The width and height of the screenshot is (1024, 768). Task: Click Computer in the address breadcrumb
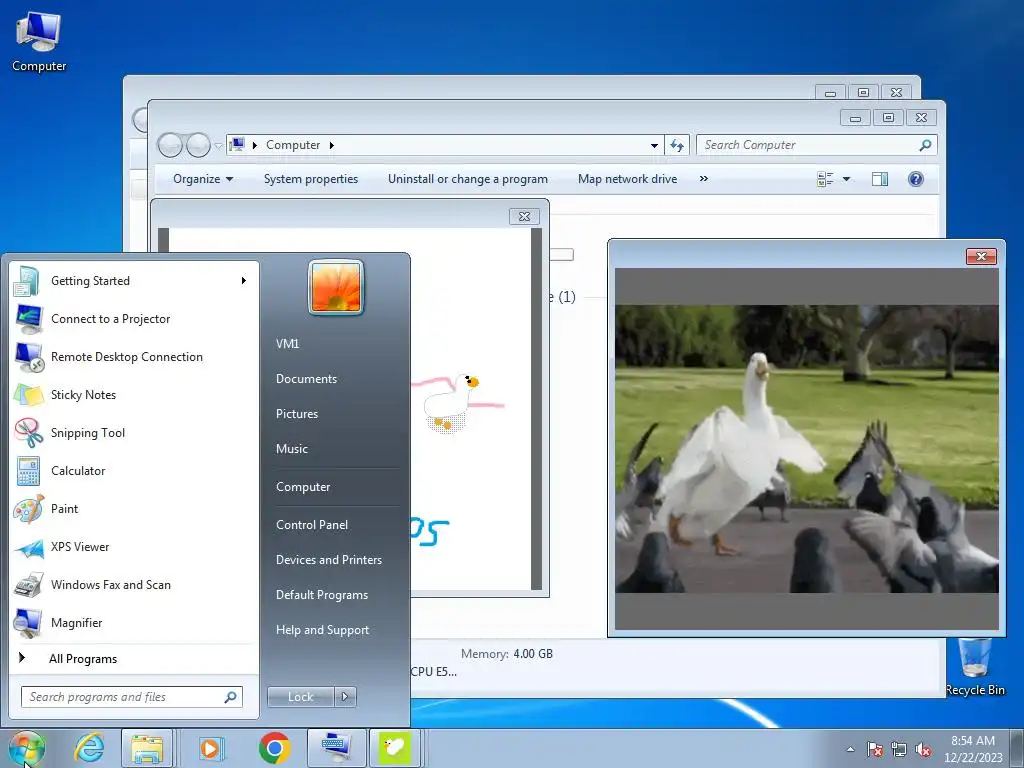293,145
